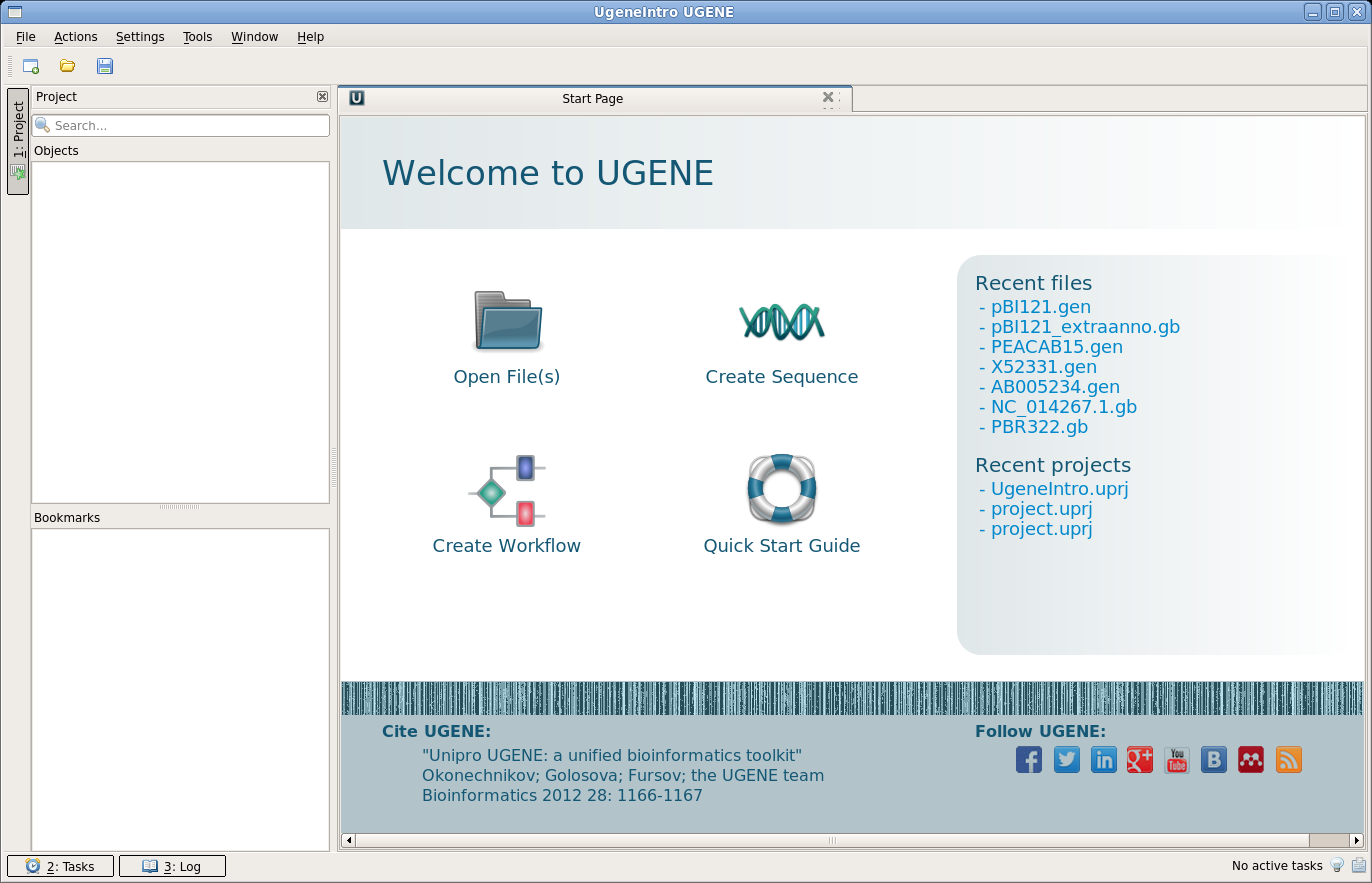Select the Start Page tab
Screen dimensions: 1372x883
pyautogui.click(x=595, y=98)
